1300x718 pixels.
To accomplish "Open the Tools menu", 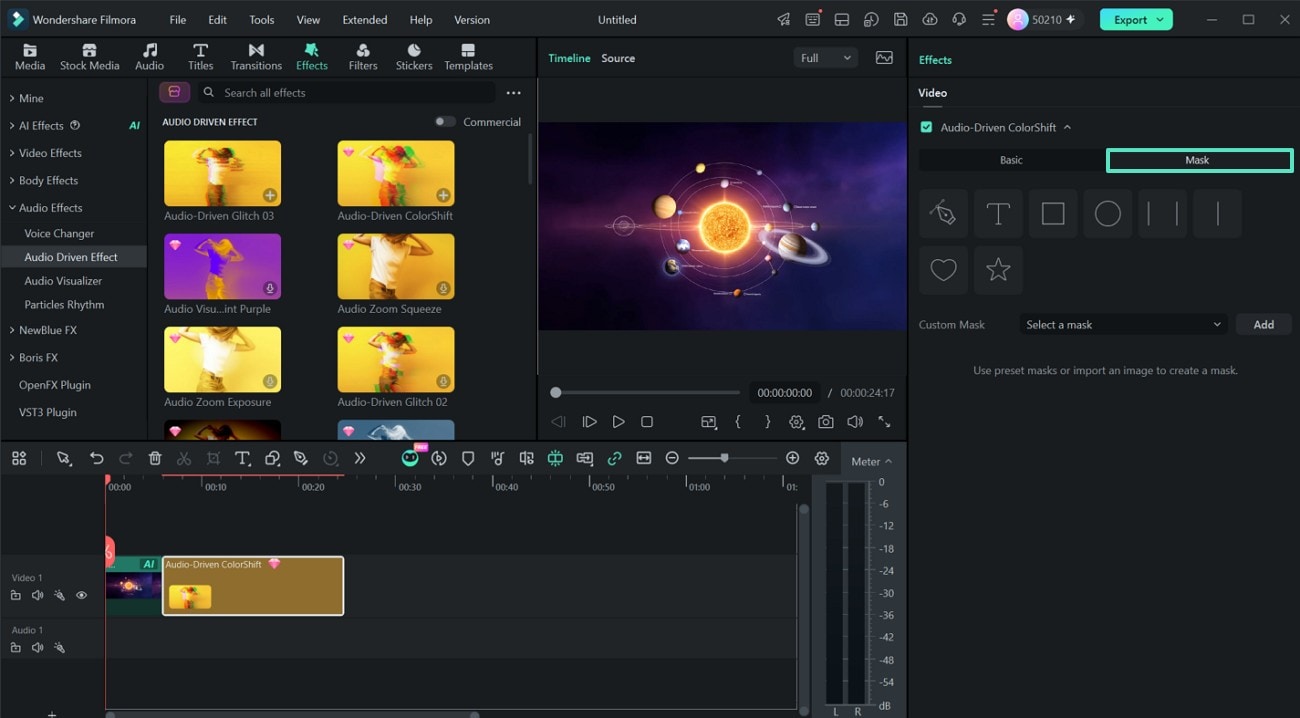I will coord(261,20).
